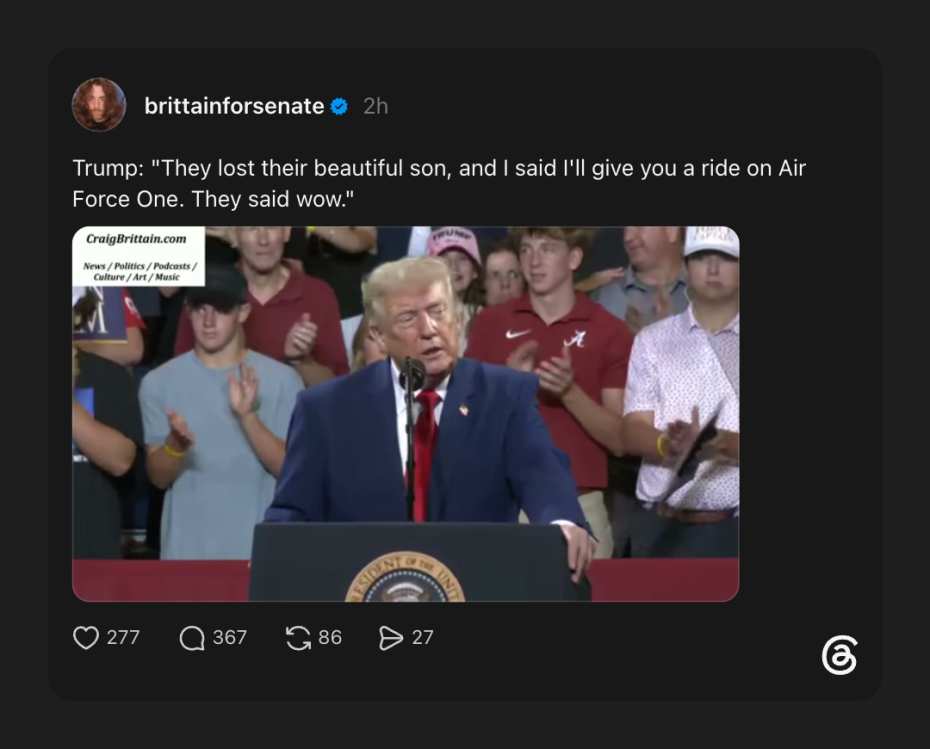This screenshot has width=930, height=749.
Task: Click the microphone in the video frame
Action: 412,375
